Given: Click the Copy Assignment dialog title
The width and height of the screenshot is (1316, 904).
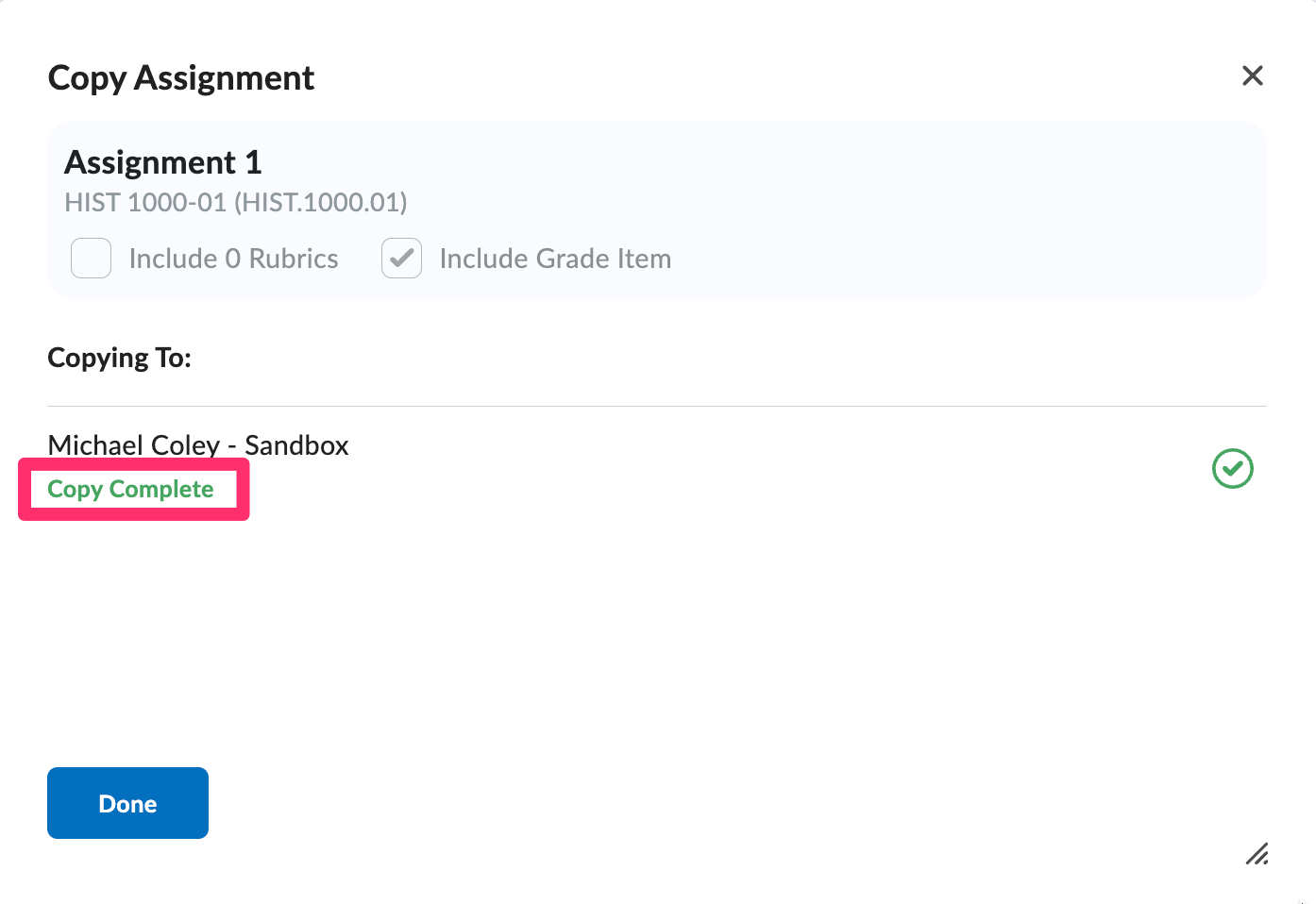Looking at the screenshot, I should (180, 77).
